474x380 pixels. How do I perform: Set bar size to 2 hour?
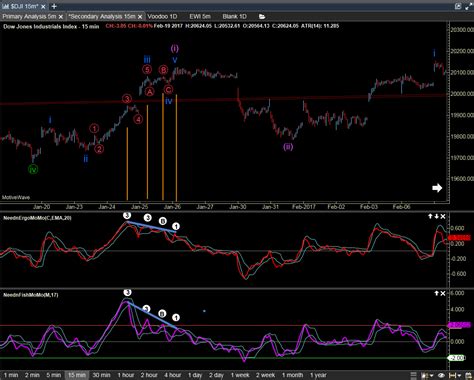[149, 375]
